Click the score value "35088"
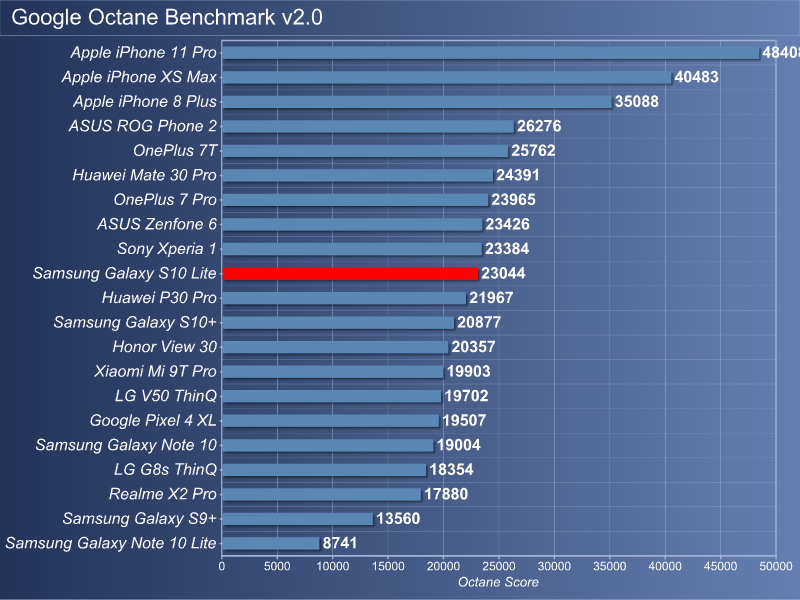This screenshot has height=600, width=800. 637,102
